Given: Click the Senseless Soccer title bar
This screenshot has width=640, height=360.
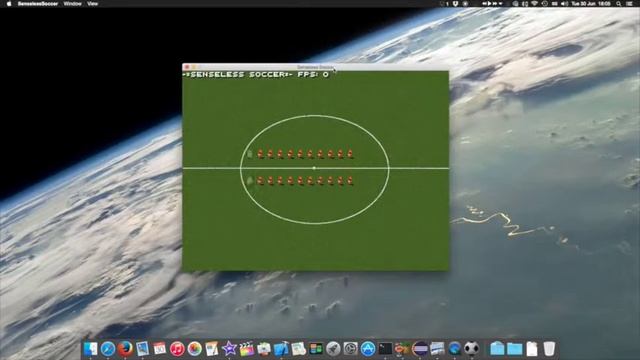Looking at the screenshot, I should click(x=315, y=67).
